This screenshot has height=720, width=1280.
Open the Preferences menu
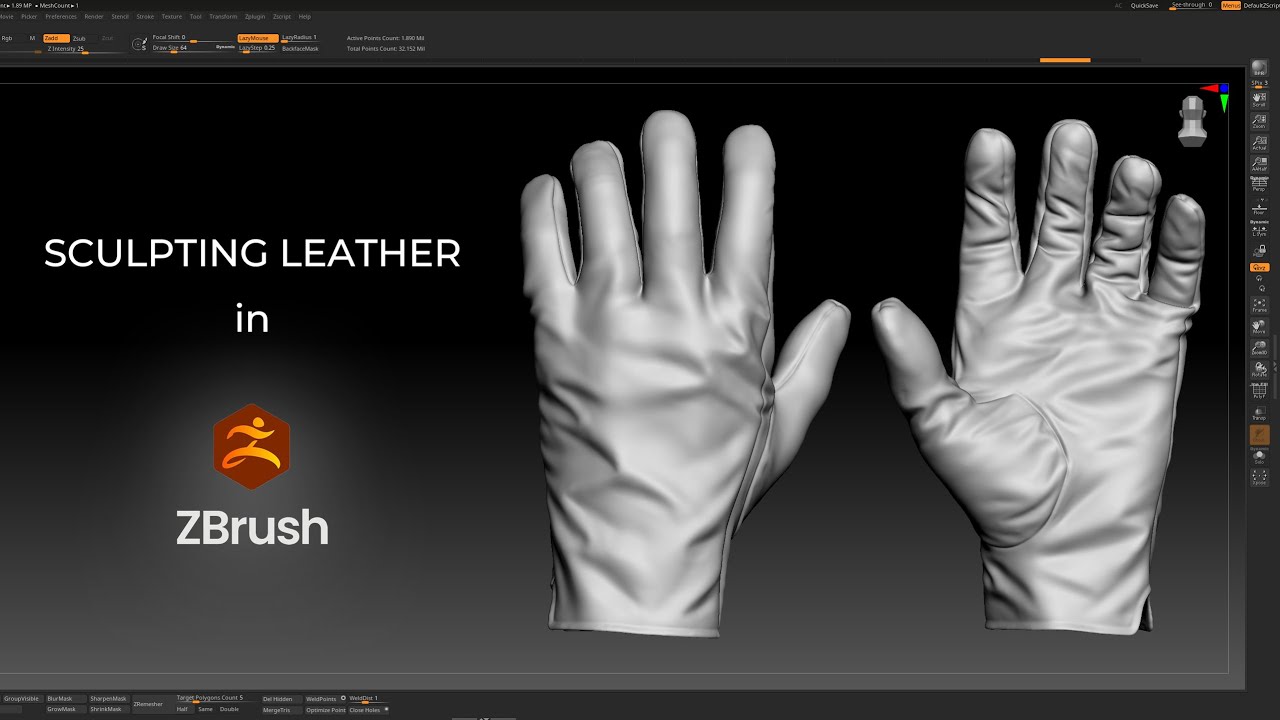(x=61, y=17)
